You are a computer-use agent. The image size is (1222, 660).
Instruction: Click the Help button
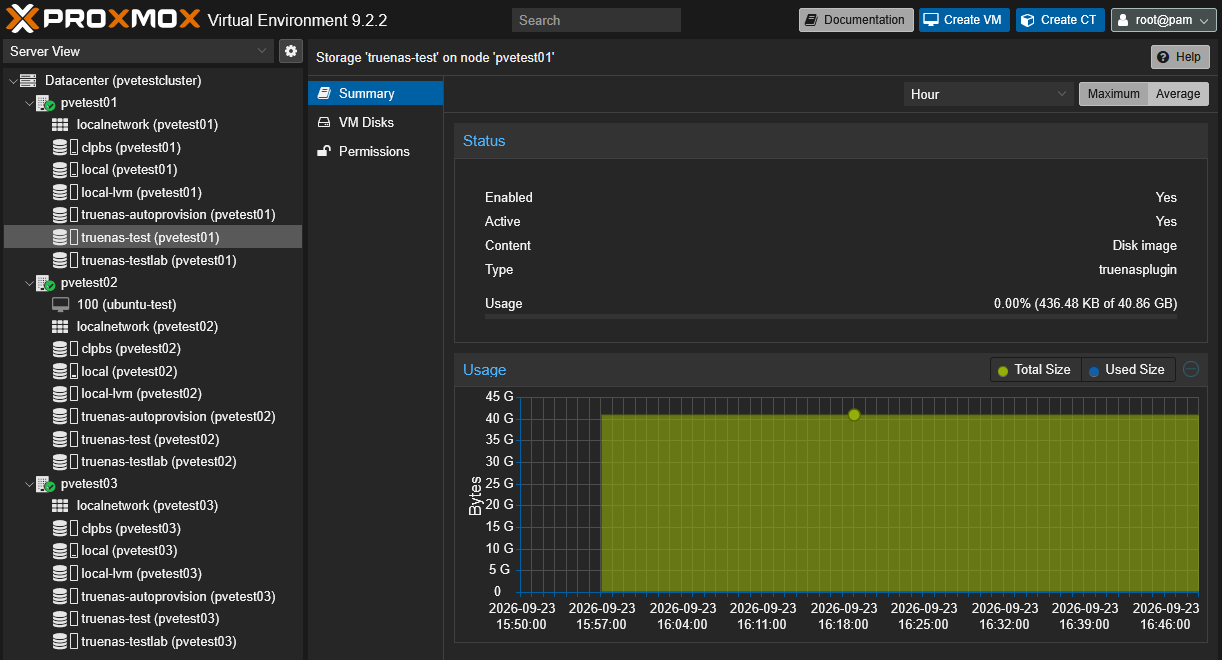point(1180,57)
